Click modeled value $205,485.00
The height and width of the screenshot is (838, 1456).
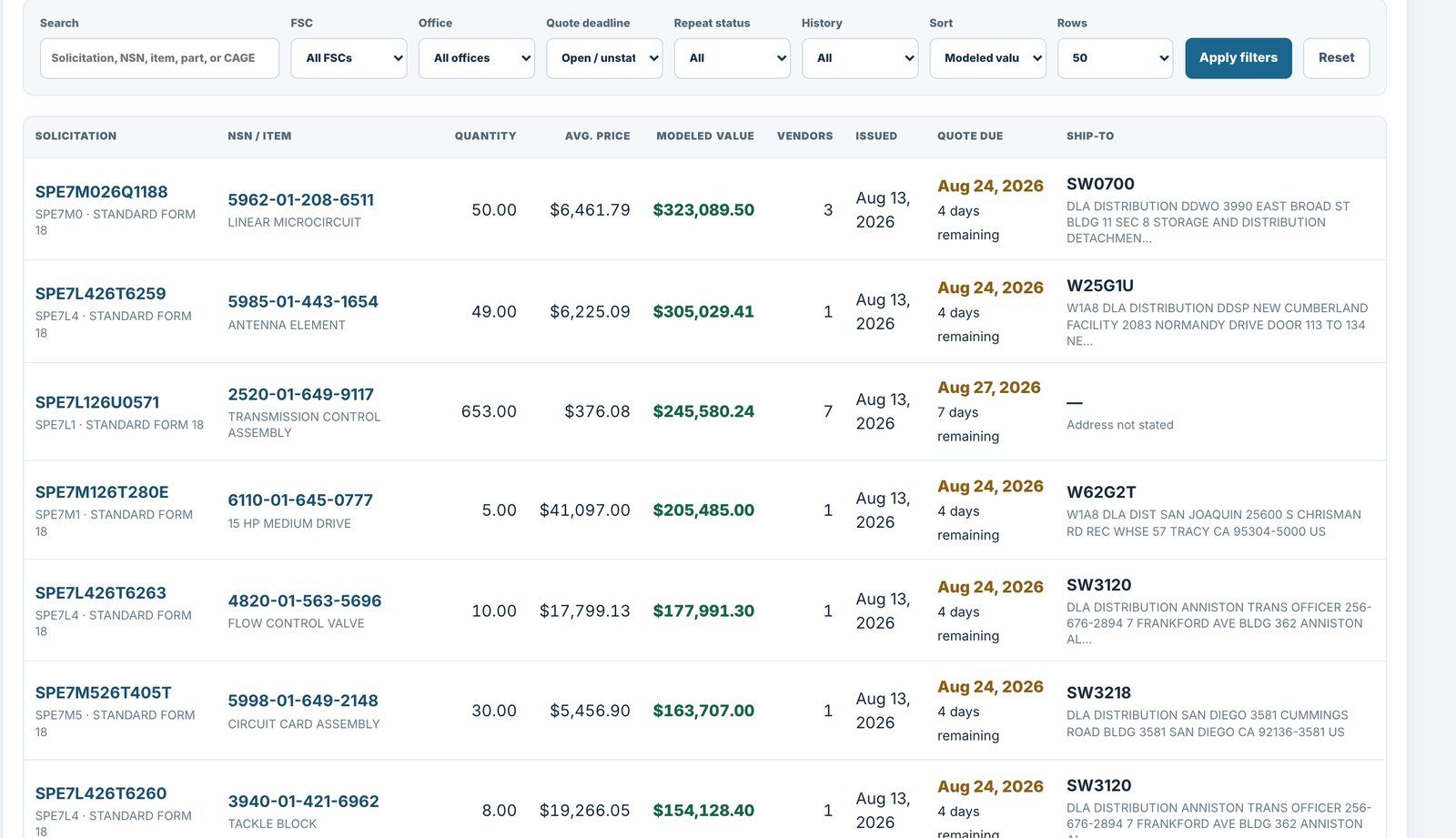(x=703, y=510)
